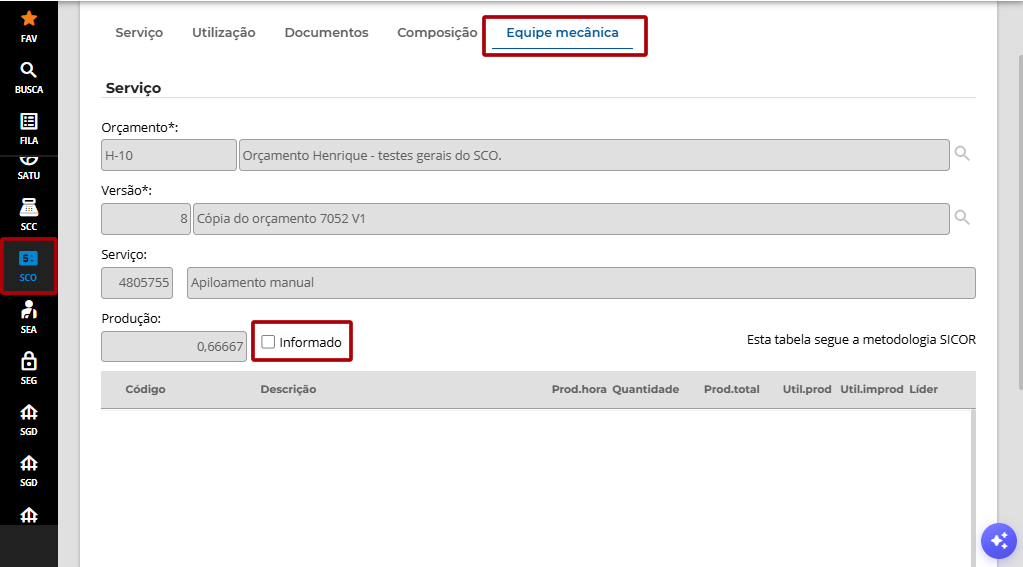
Task: Click the Quantidade column header
Action: [x=645, y=390]
